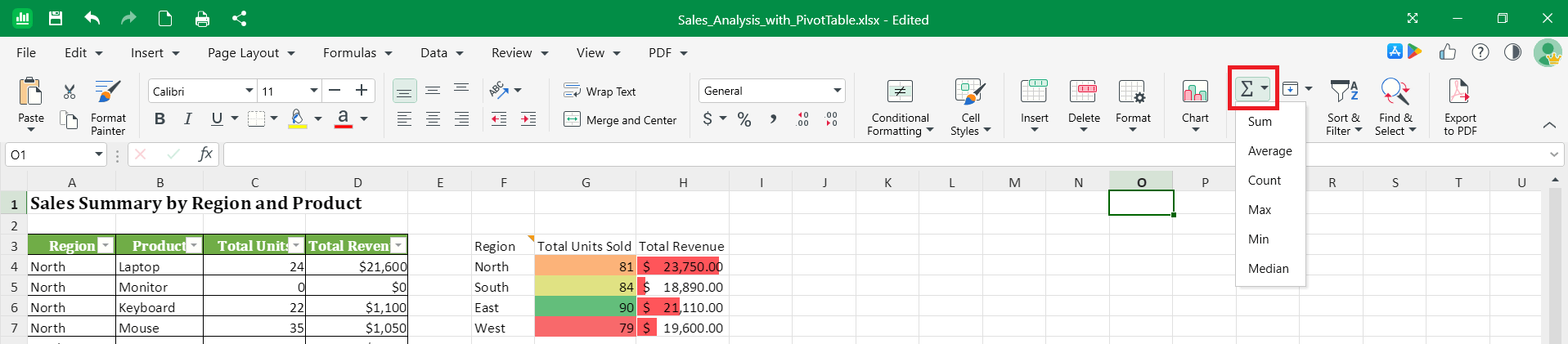Copy selection icon
Screen dimensions: 1568x344
pyautogui.click(x=70, y=119)
